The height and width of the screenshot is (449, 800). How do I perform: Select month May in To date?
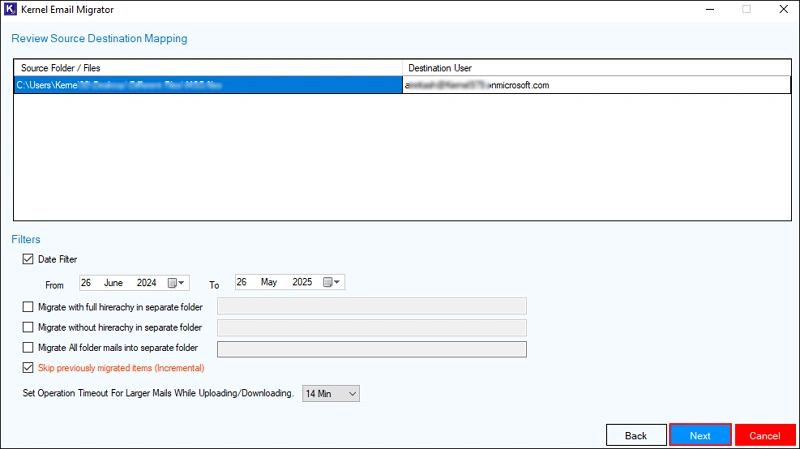click(x=269, y=282)
